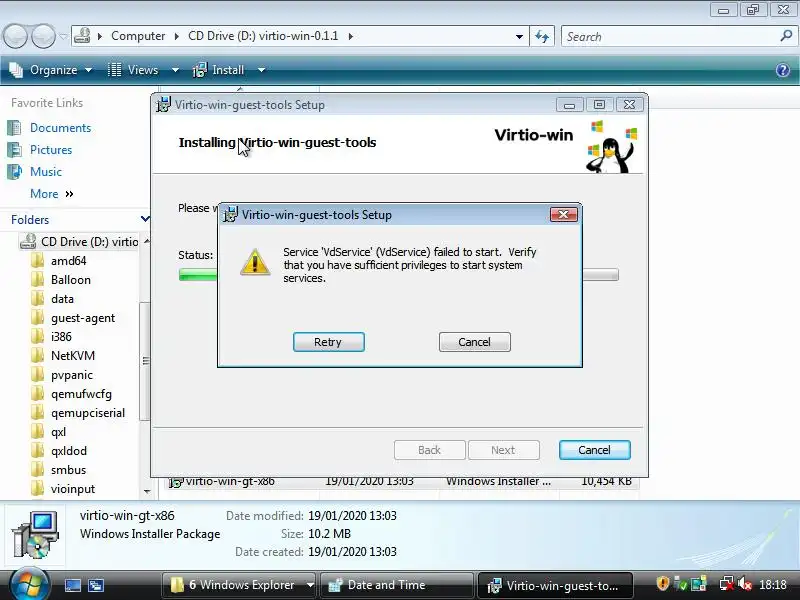Image resolution: width=800 pixels, height=600 pixels.
Task: Click the security shield tray icon
Action: (x=662, y=583)
